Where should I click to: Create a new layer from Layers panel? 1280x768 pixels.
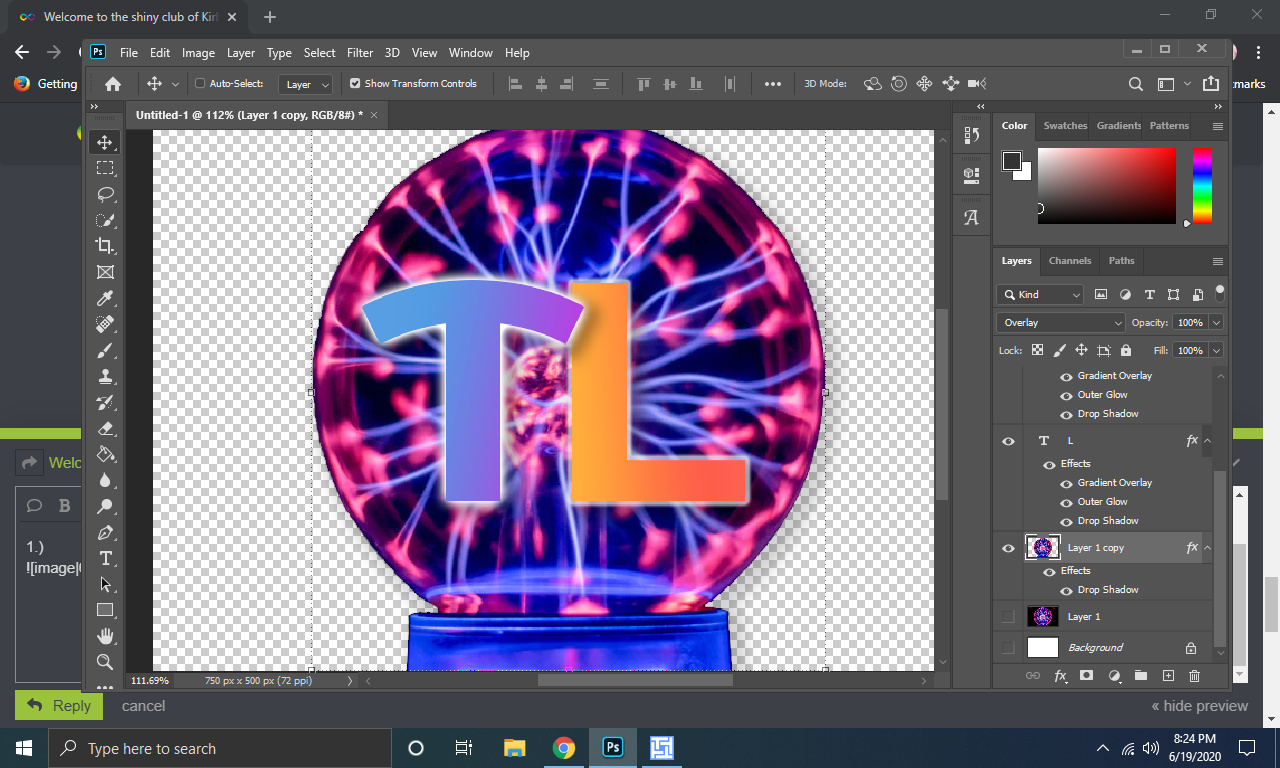1168,676
